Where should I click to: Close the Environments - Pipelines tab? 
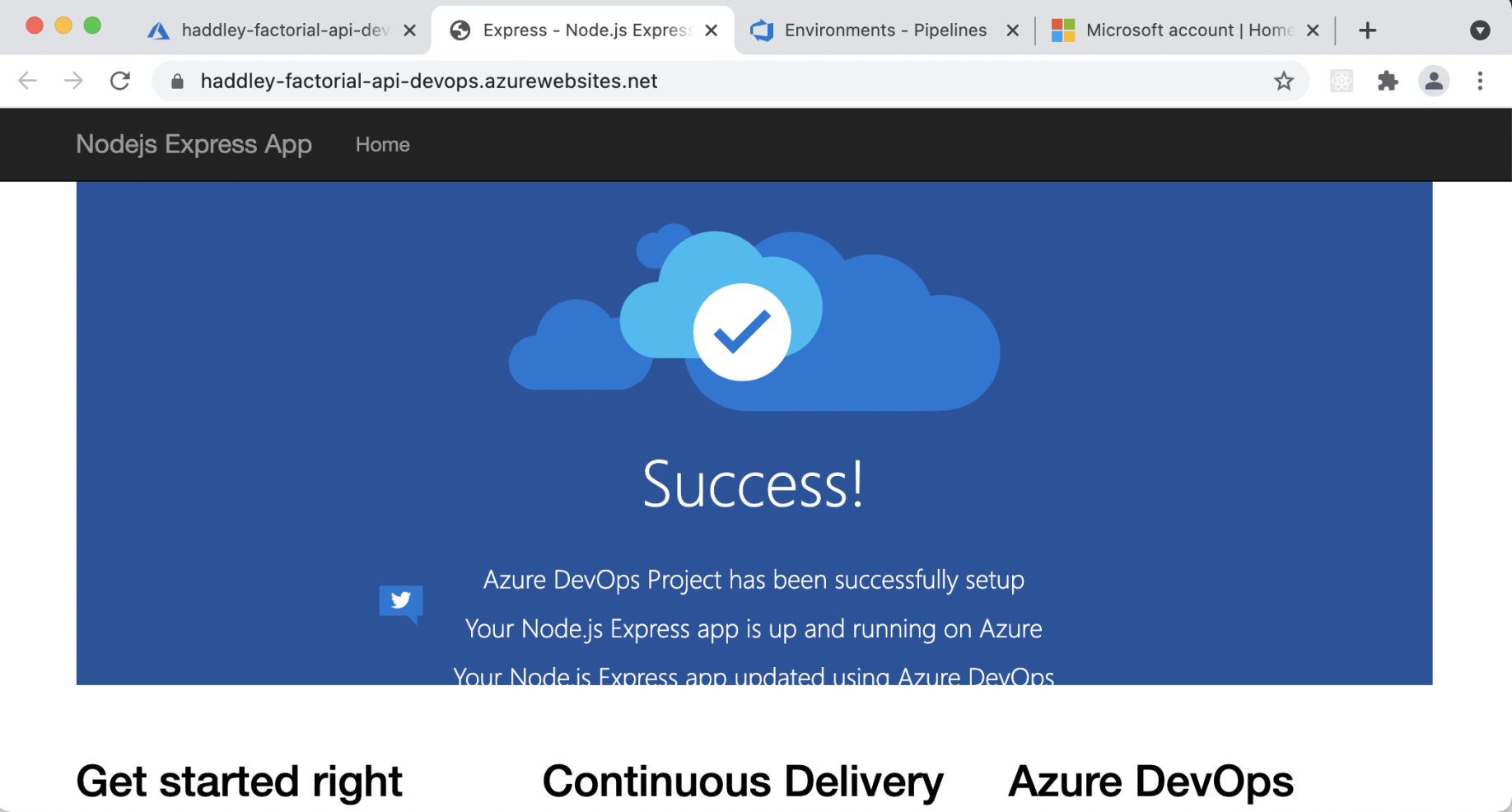point(1013,30)
